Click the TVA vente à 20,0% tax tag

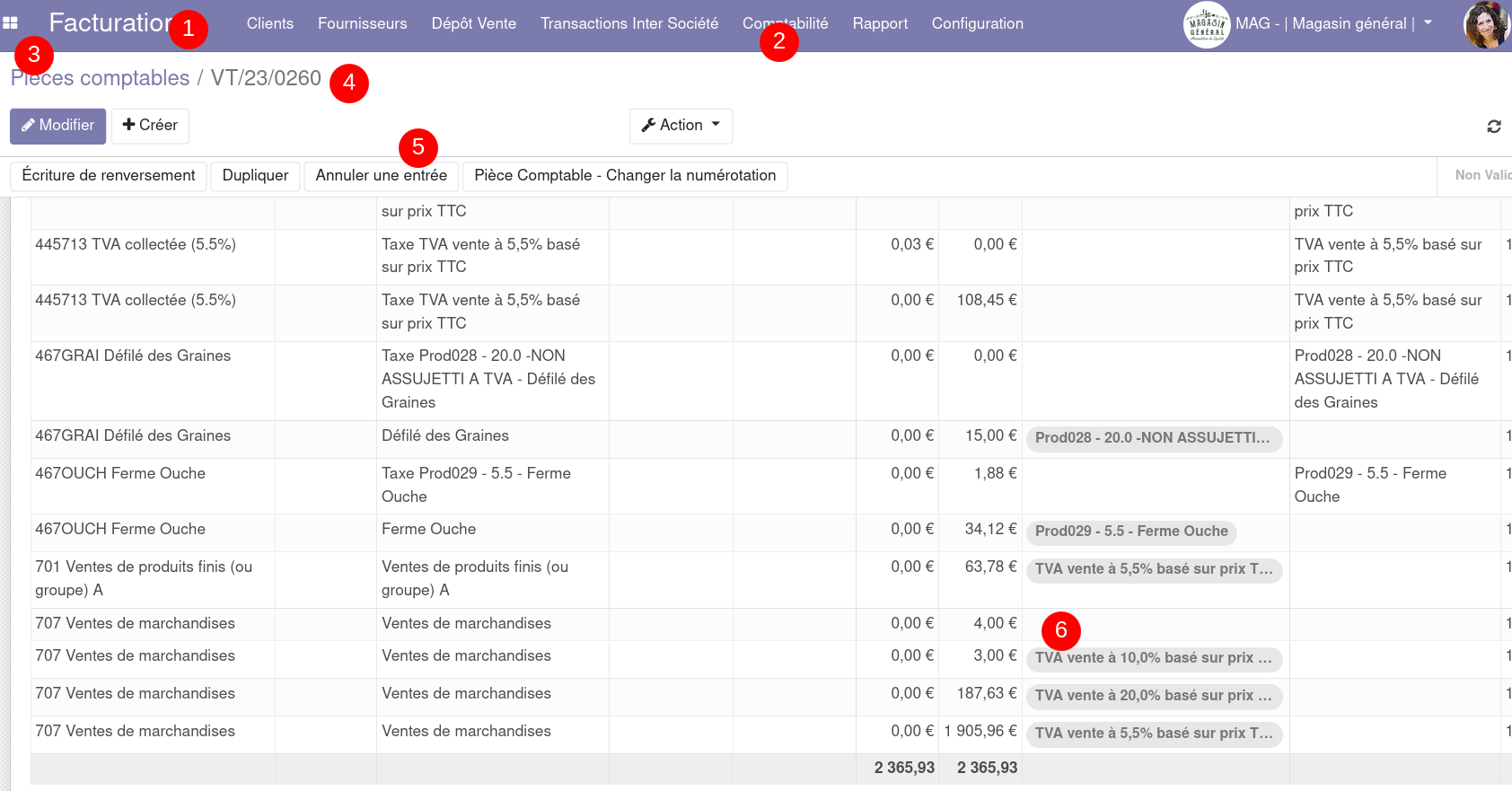pos(1153,696)
